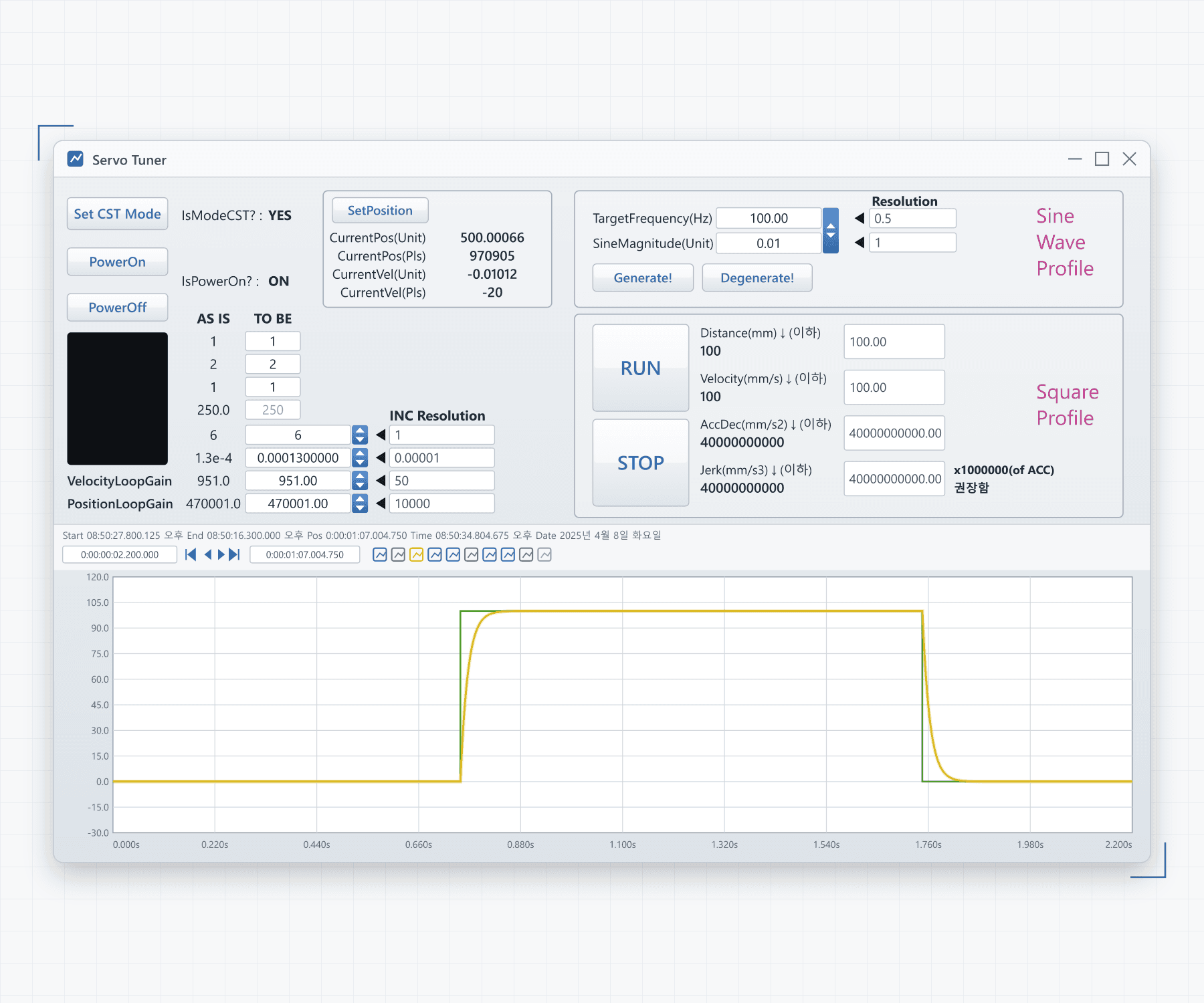Jump to end with skip-to-end icon

click(x=234, y=554)
